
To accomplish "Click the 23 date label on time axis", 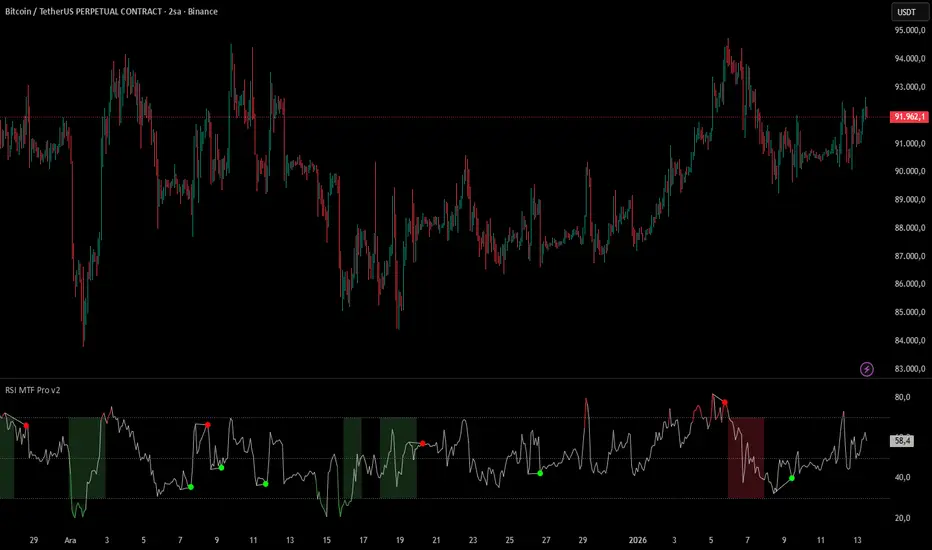I will tap(473, 540).
